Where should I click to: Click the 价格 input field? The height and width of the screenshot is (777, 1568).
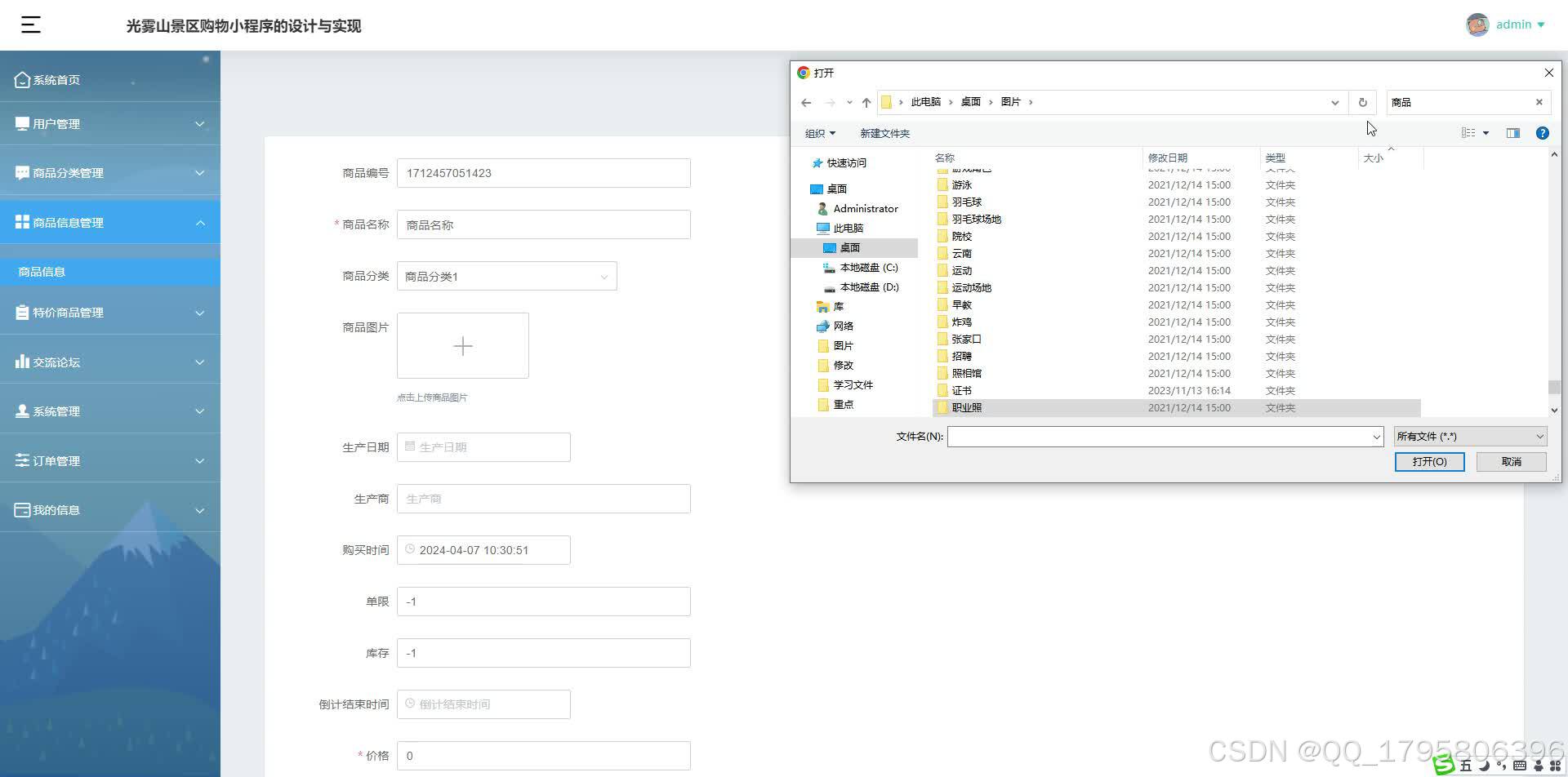tap(544, 756)
